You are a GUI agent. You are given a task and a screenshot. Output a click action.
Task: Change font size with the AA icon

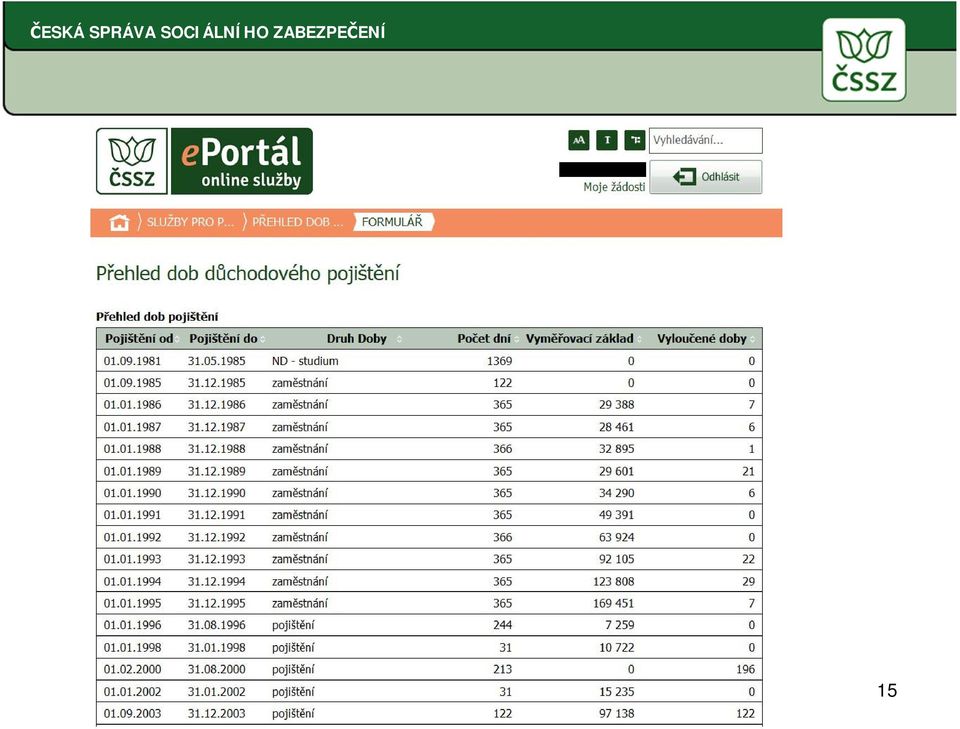[x=579, y=140]
